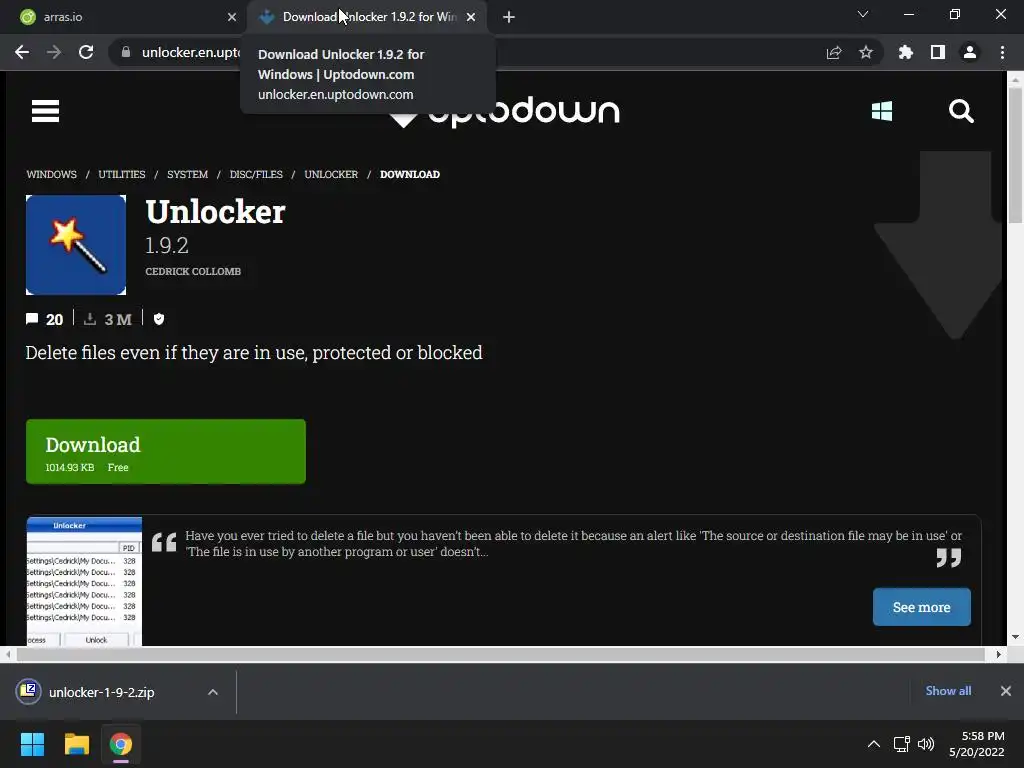
Task: Click the horizontal scrollbar thumb
Action: click(x=500, y=654)
